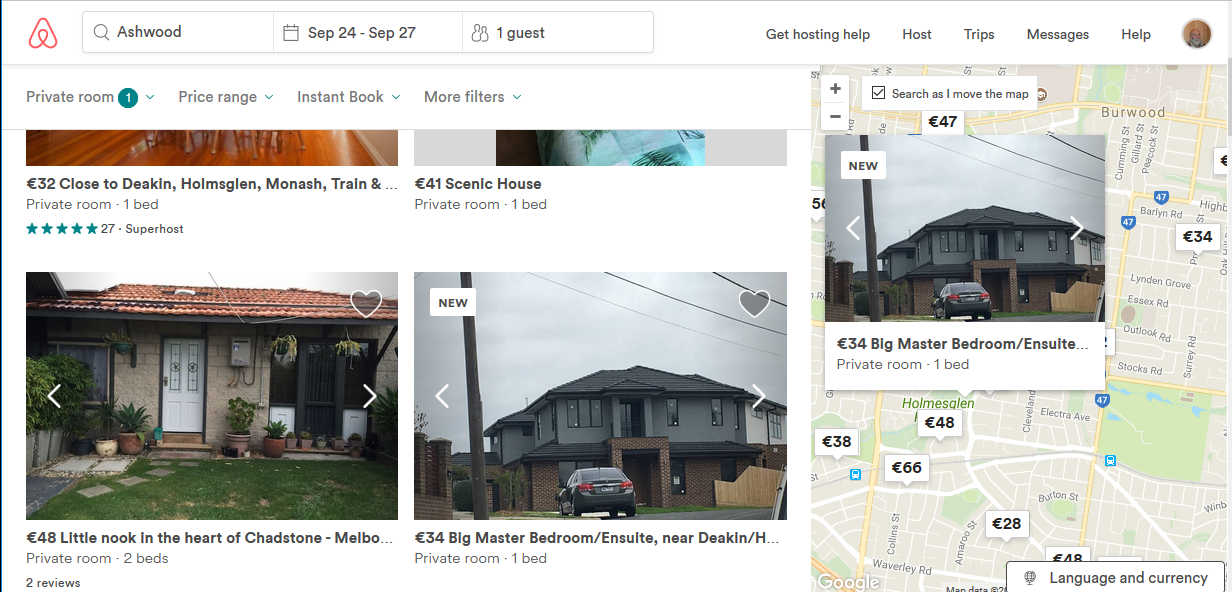
Task: Open the Trips menu item
Action: (x=979, y=34)
